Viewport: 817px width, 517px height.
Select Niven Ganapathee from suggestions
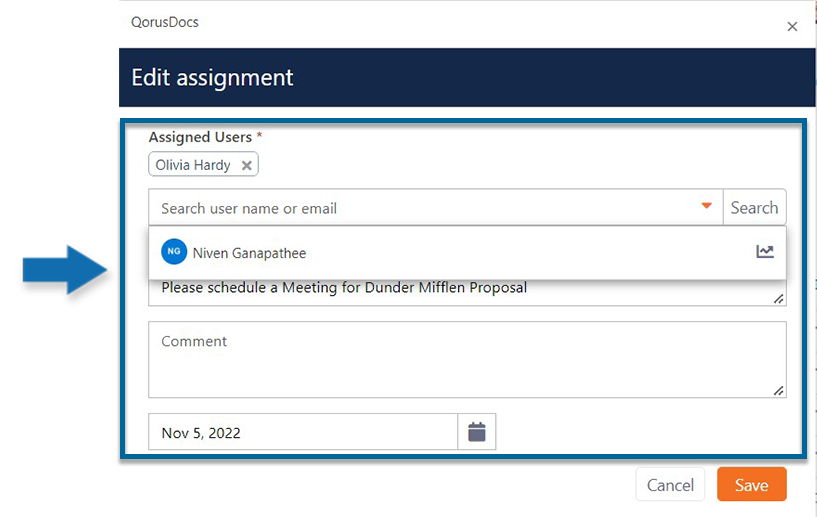tap(249, 253)
